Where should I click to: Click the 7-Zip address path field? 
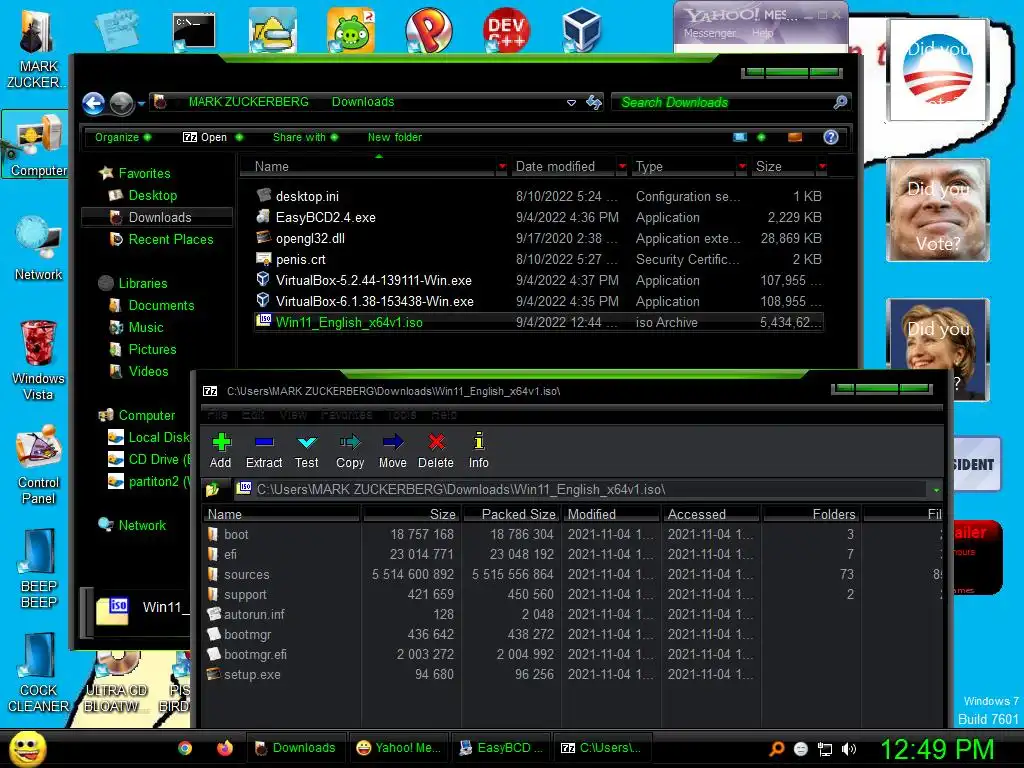(581, 489)
